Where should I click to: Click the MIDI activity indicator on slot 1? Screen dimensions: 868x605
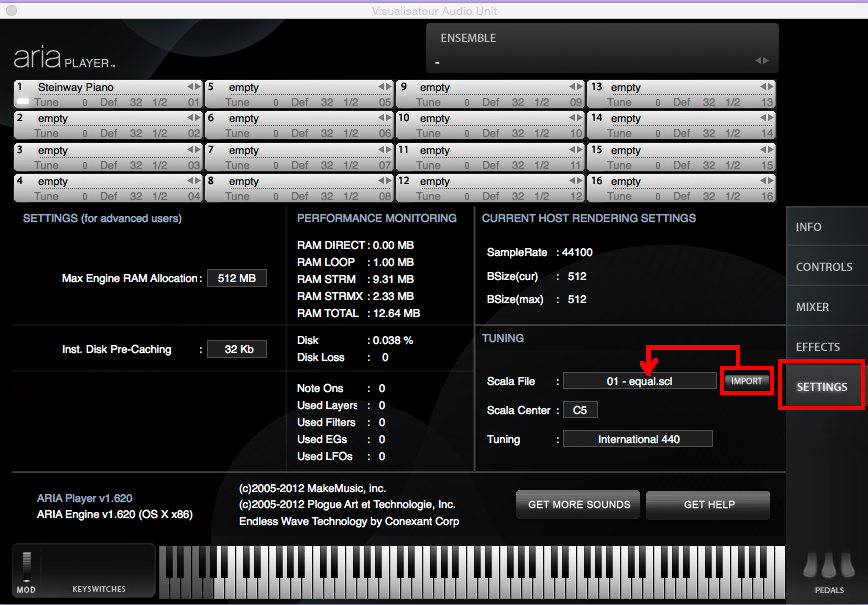click(x=22, y=102)
